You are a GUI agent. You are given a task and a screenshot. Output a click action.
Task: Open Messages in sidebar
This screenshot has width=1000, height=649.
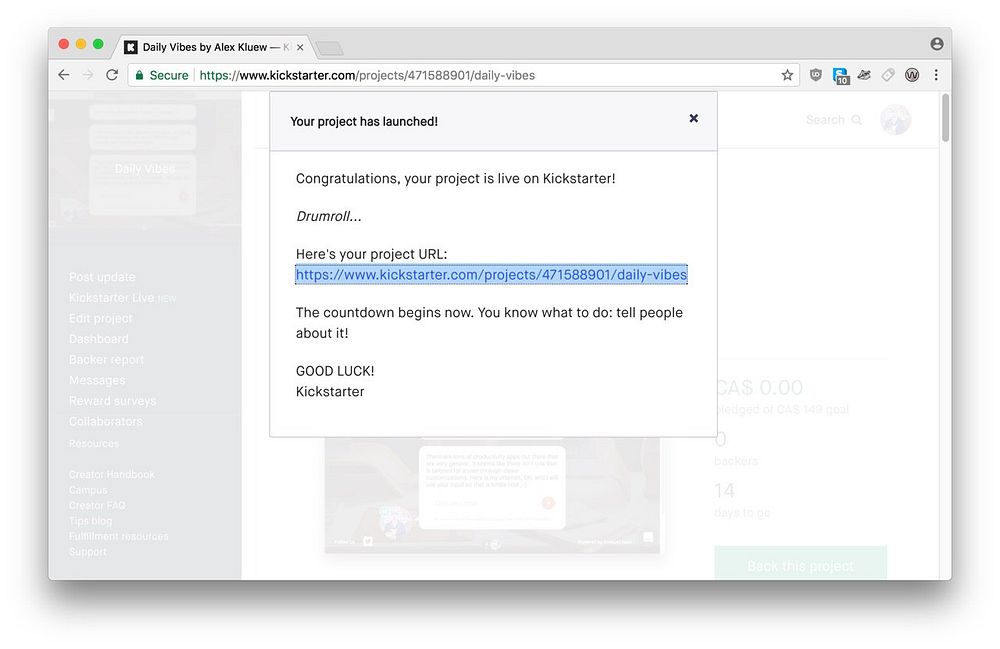[x=97, y=381]
